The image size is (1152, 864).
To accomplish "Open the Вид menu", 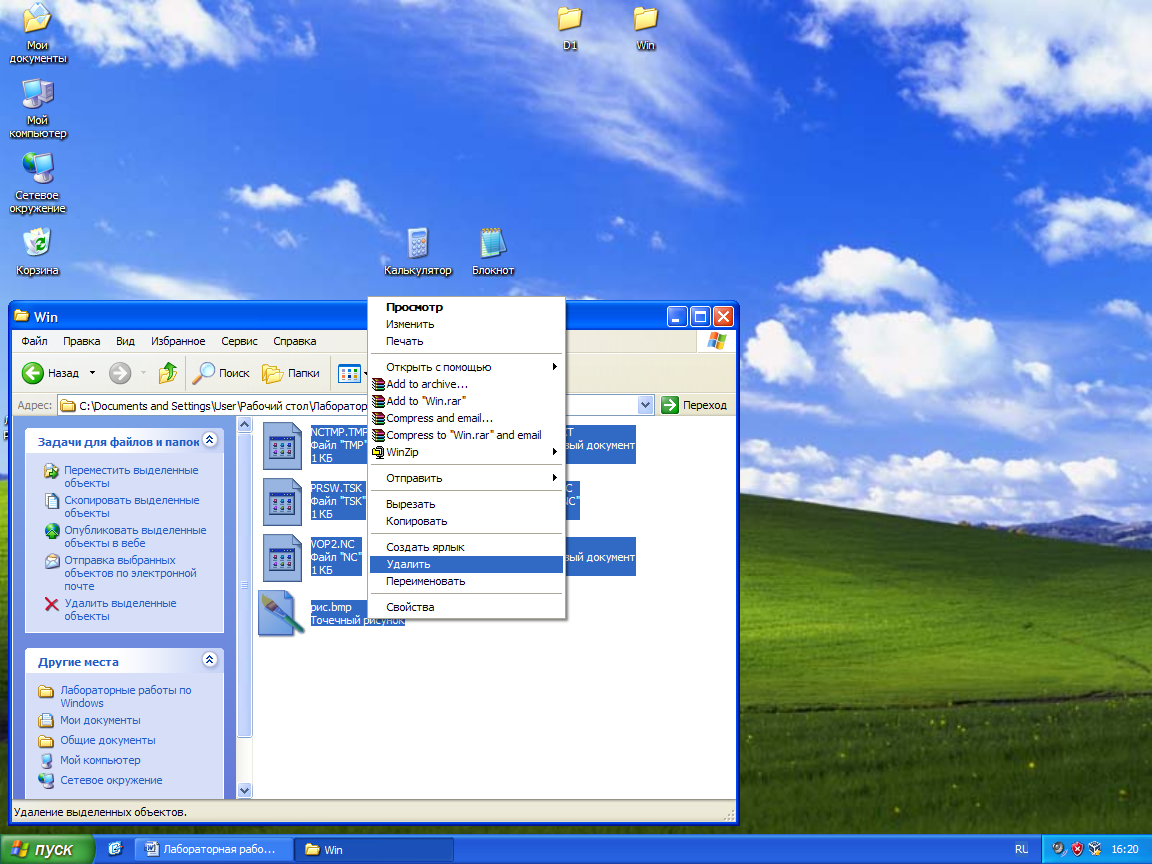I will 125,341.
